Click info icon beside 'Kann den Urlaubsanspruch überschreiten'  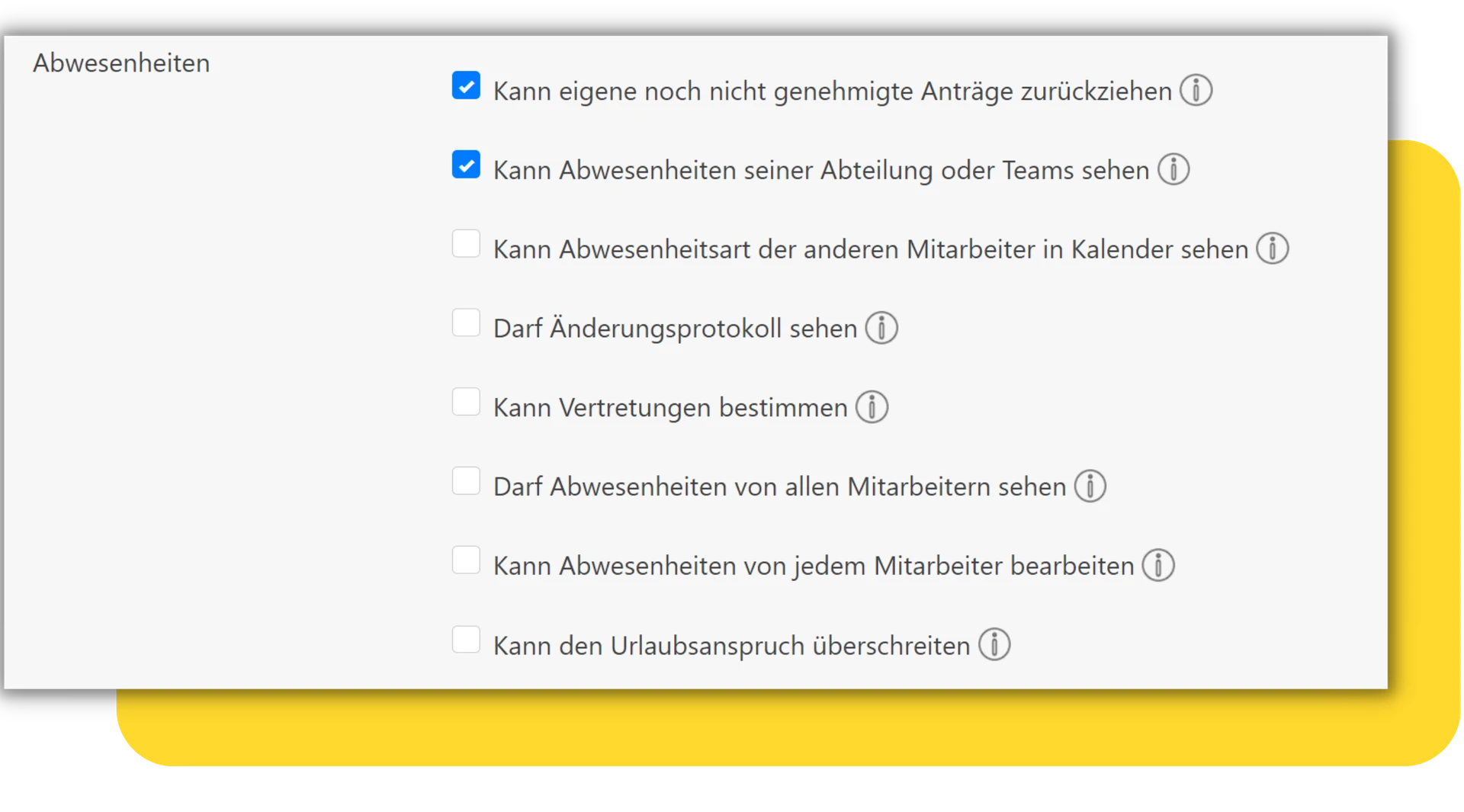pyautogui.click(x=995, y=645)
